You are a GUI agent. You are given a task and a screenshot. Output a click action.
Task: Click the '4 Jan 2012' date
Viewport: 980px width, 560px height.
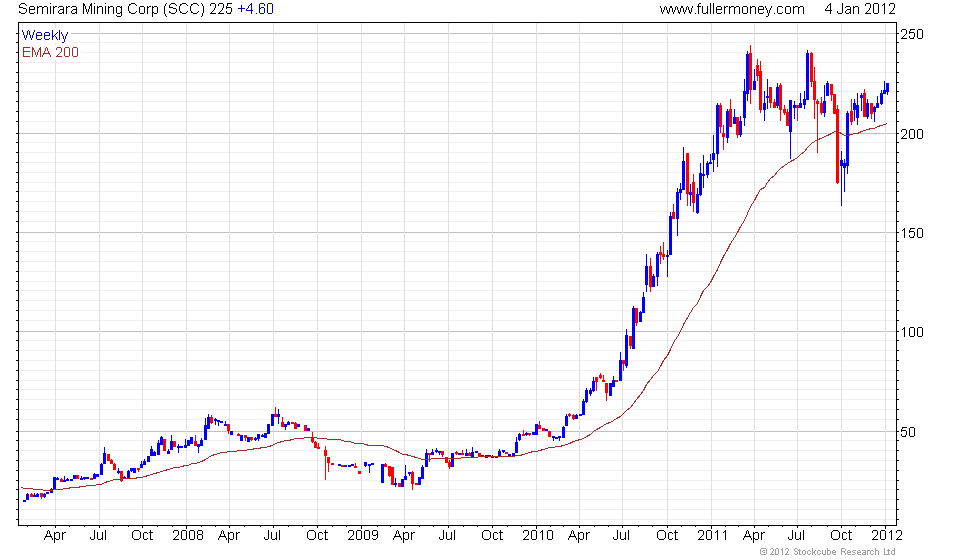point(860,9)
